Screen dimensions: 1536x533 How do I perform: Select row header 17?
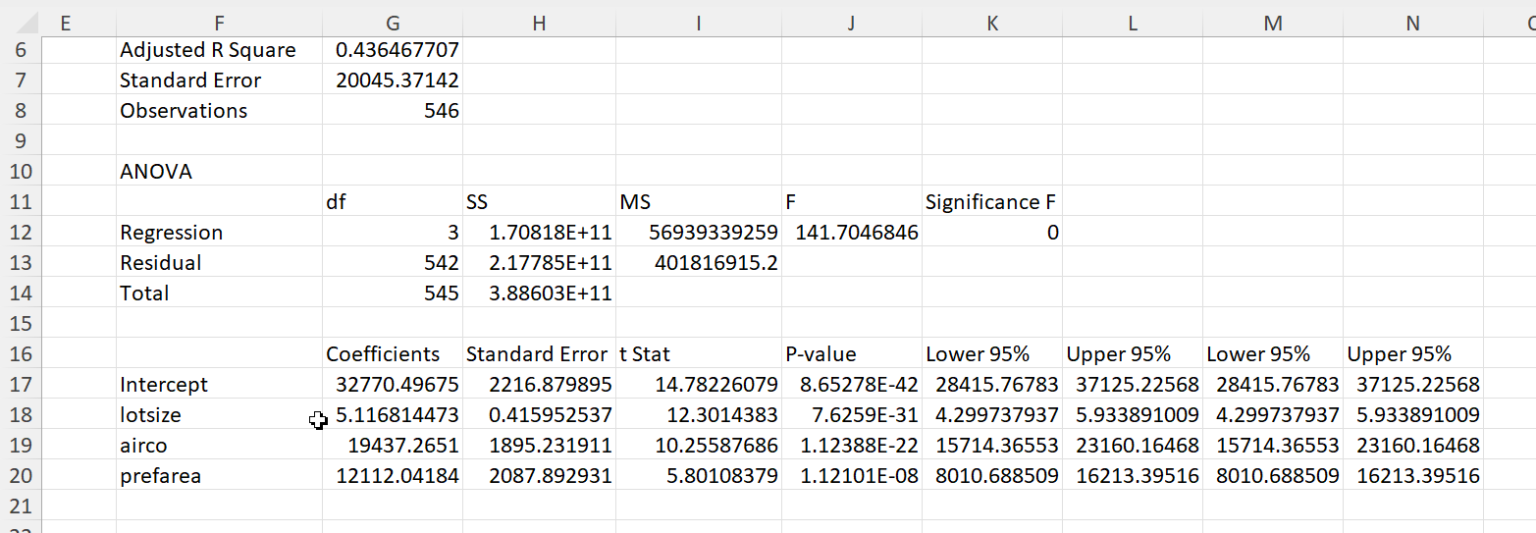[x=21, y=385]
